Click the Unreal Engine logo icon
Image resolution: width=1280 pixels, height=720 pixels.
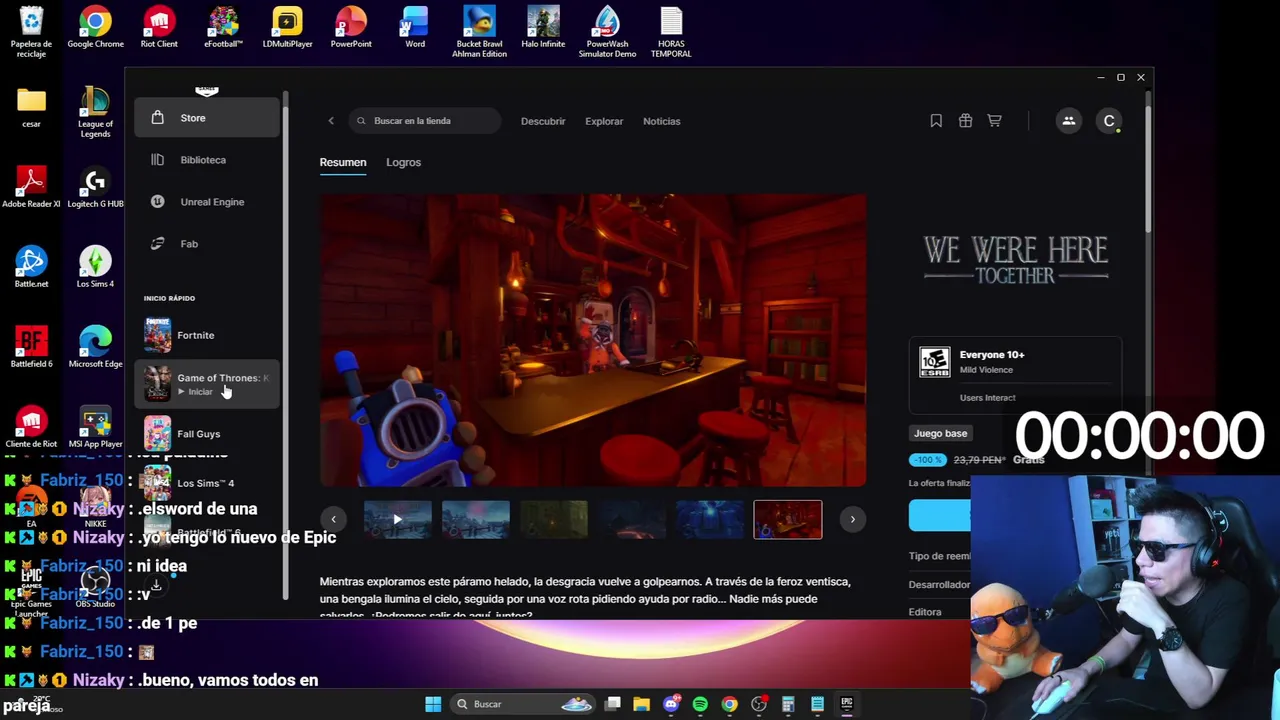point(157,202)
